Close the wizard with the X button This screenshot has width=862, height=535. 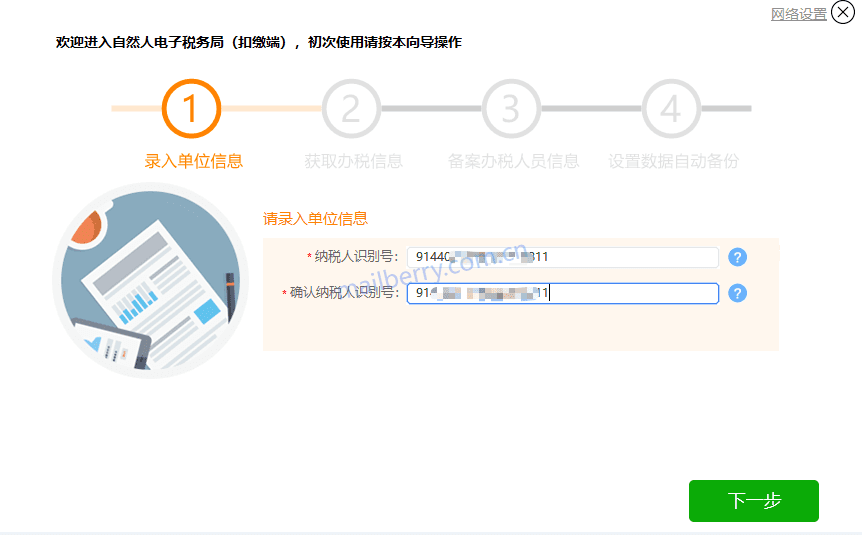click(843, 12)
